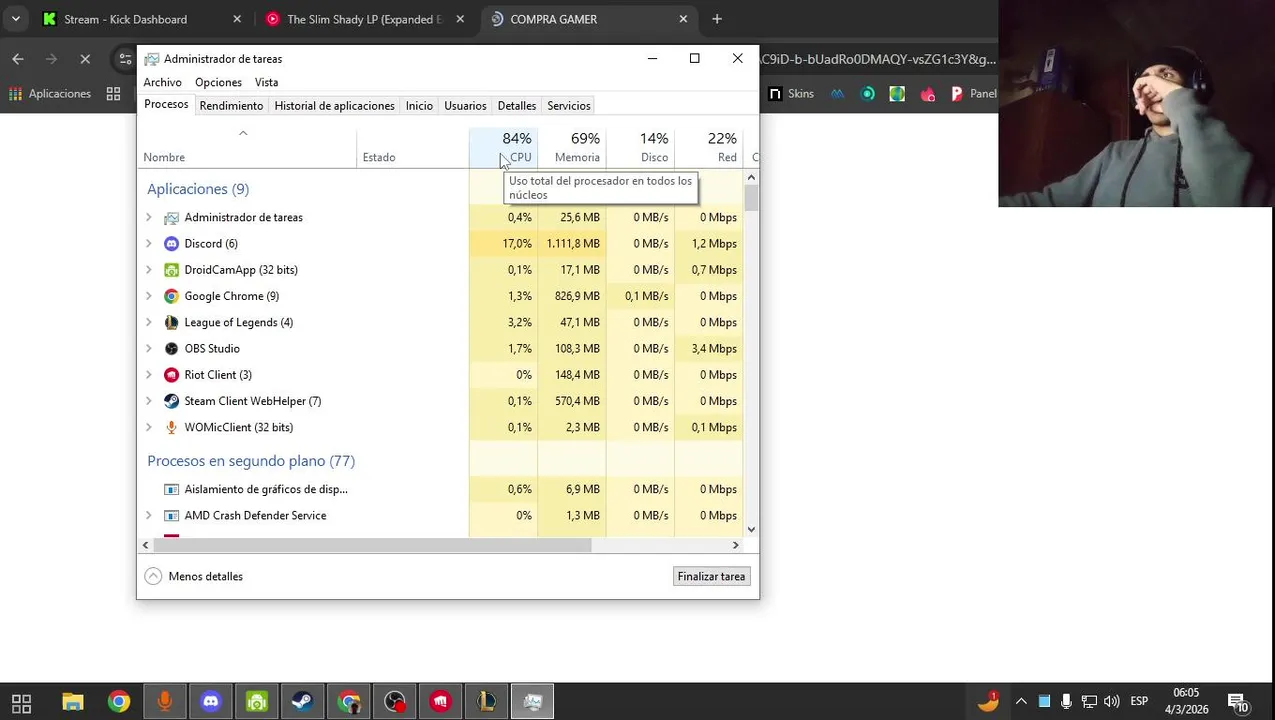Open a new Chrome tab

coord(717,19)
